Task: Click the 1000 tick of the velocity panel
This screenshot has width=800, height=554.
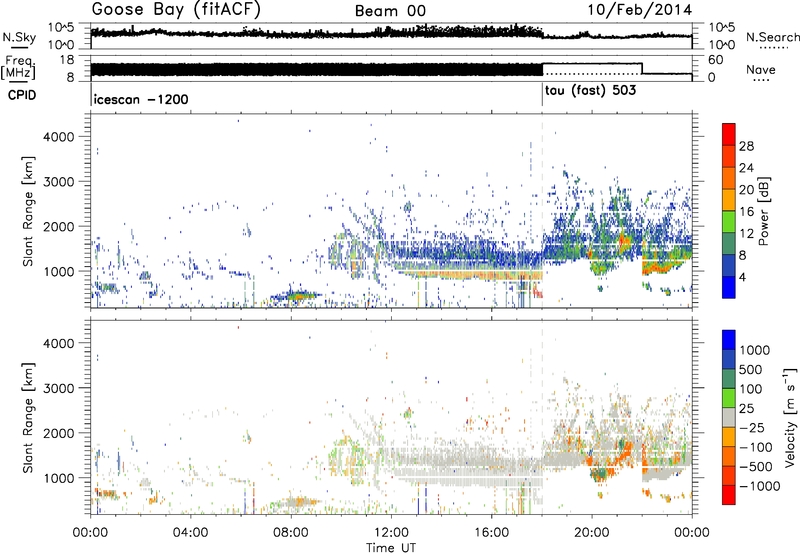Action: point(58,478)
